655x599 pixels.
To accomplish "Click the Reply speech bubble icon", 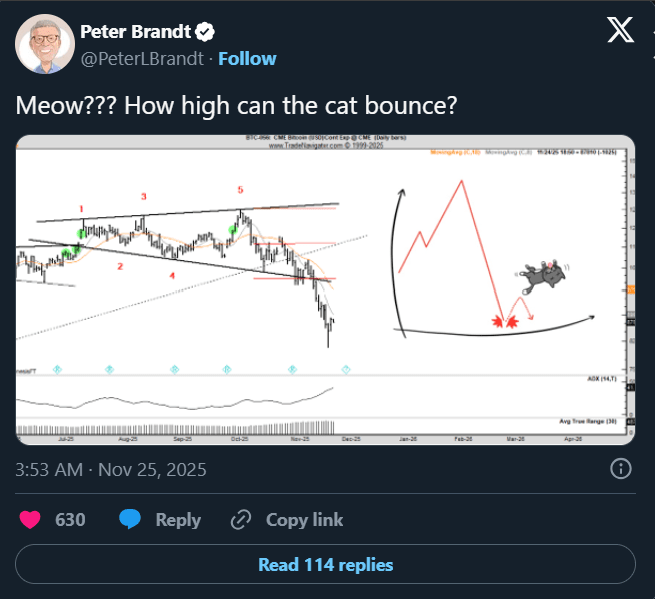I will 130,520.
